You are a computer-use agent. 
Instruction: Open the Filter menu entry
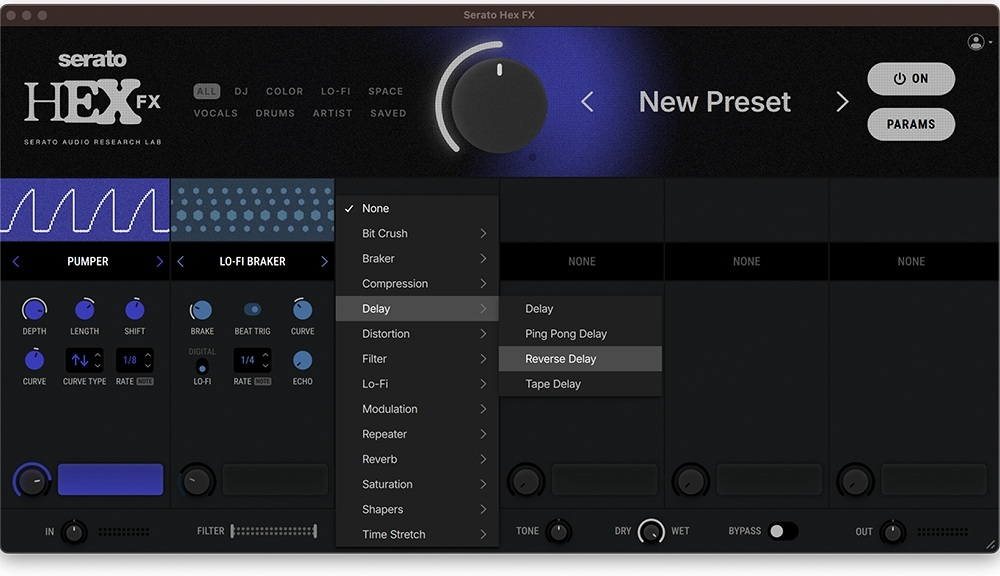pos(416,359)
